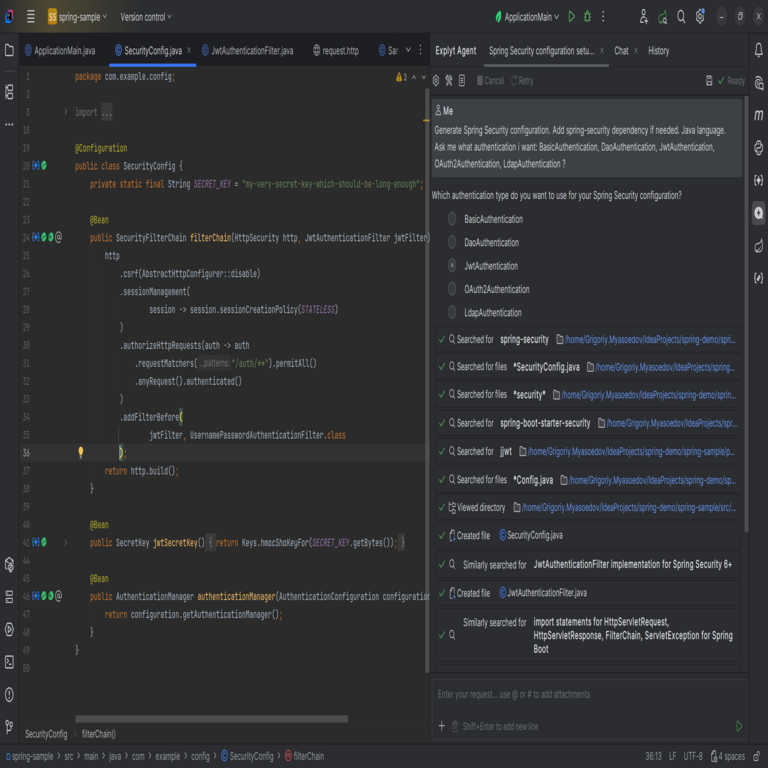Open the main hamburger menu

tap(30, 17)
